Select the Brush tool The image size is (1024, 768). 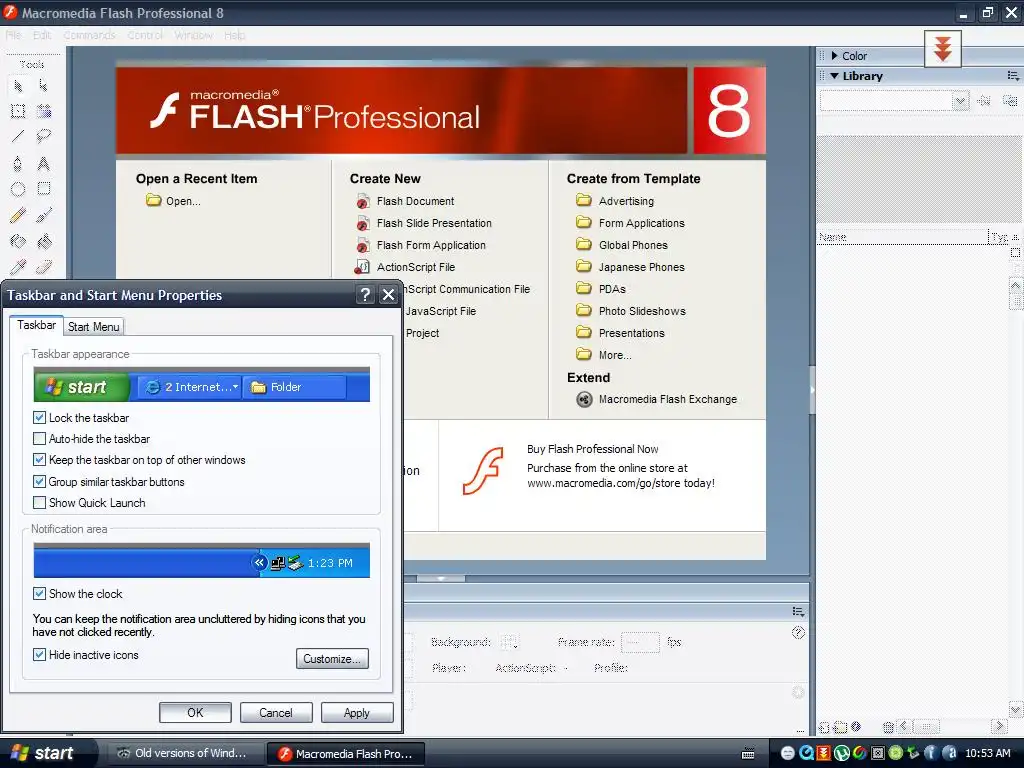[44, 215]
